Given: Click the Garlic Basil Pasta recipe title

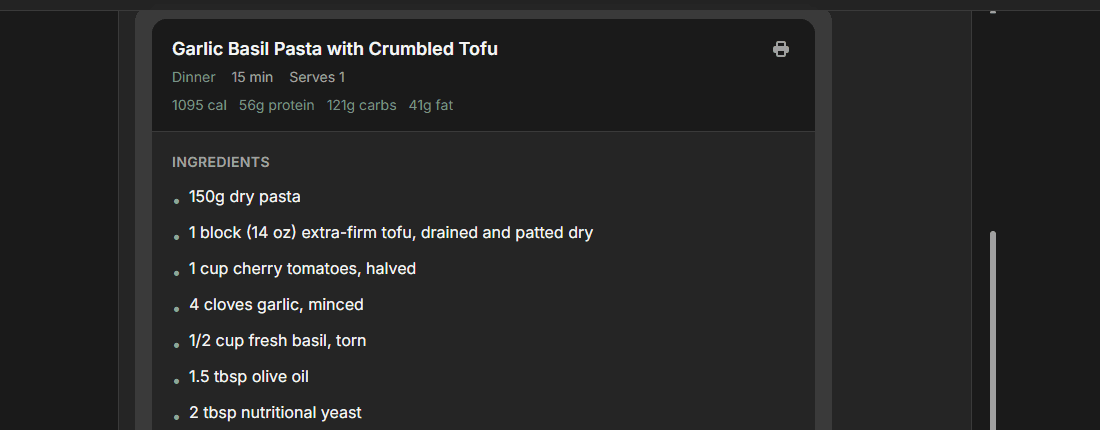Looking at the screenshot, I should tap(334, 49).
